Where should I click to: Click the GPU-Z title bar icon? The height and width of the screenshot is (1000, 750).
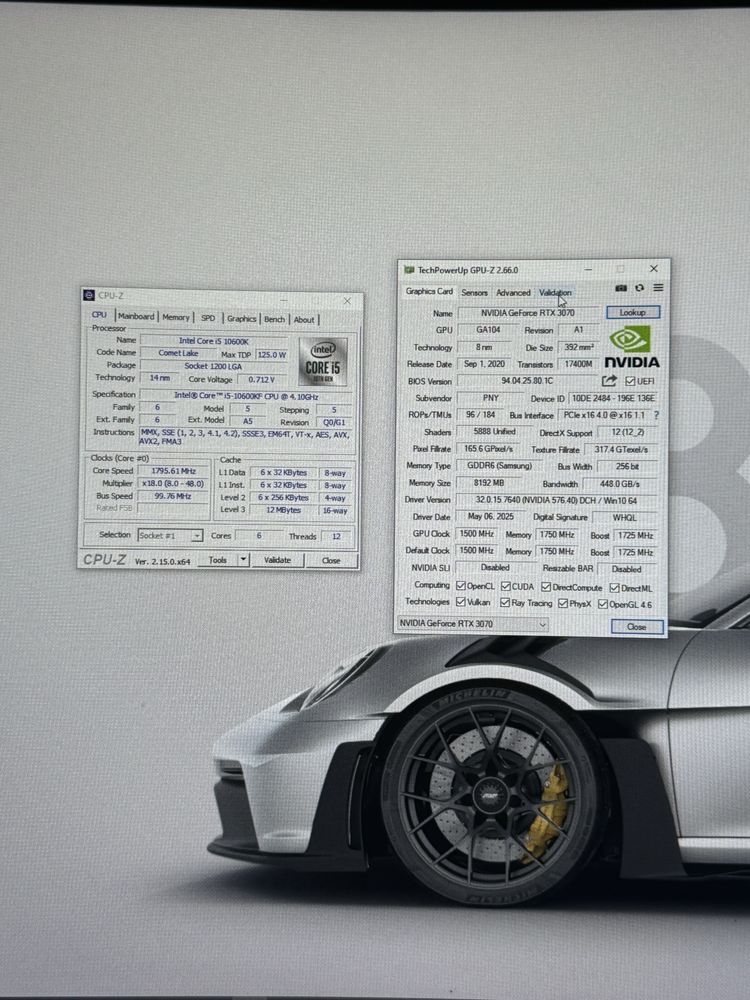click(x=409, y=270)
